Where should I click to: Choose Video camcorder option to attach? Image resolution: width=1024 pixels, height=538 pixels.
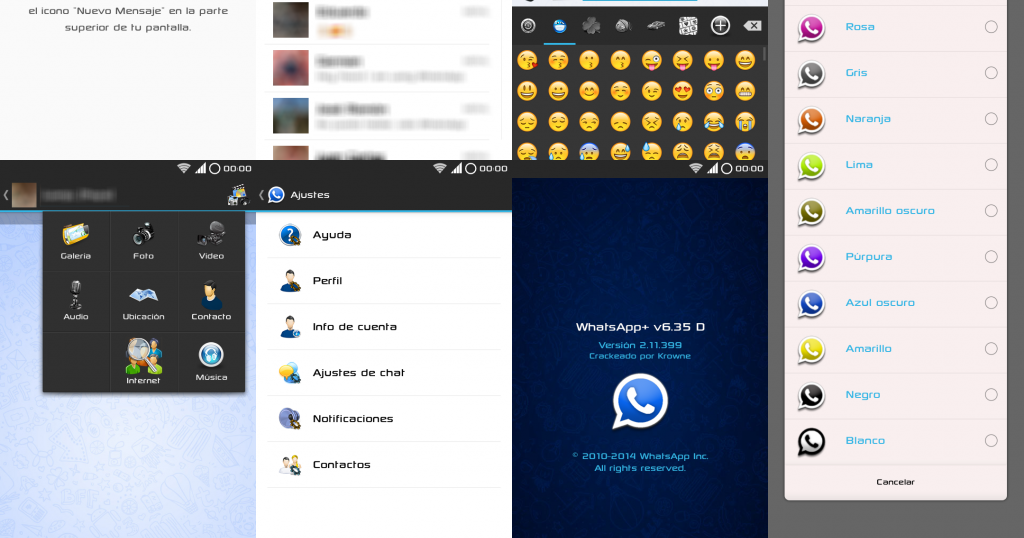pos(211,241)
